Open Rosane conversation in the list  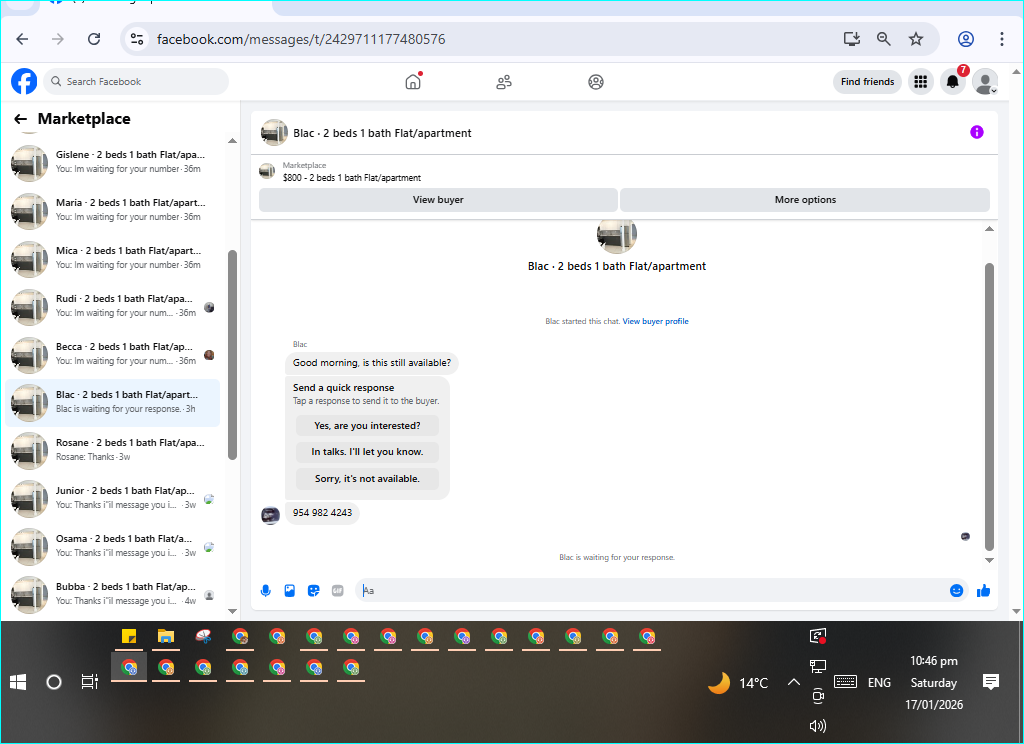[x=113, y=450]
